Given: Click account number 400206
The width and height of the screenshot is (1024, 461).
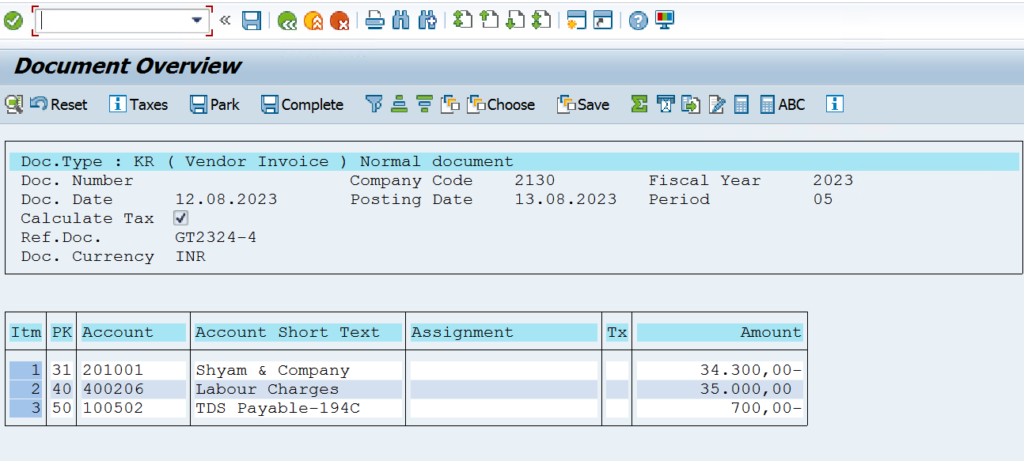Looking at the screenshot, I should pyautogui.click(x=112, y=389).
